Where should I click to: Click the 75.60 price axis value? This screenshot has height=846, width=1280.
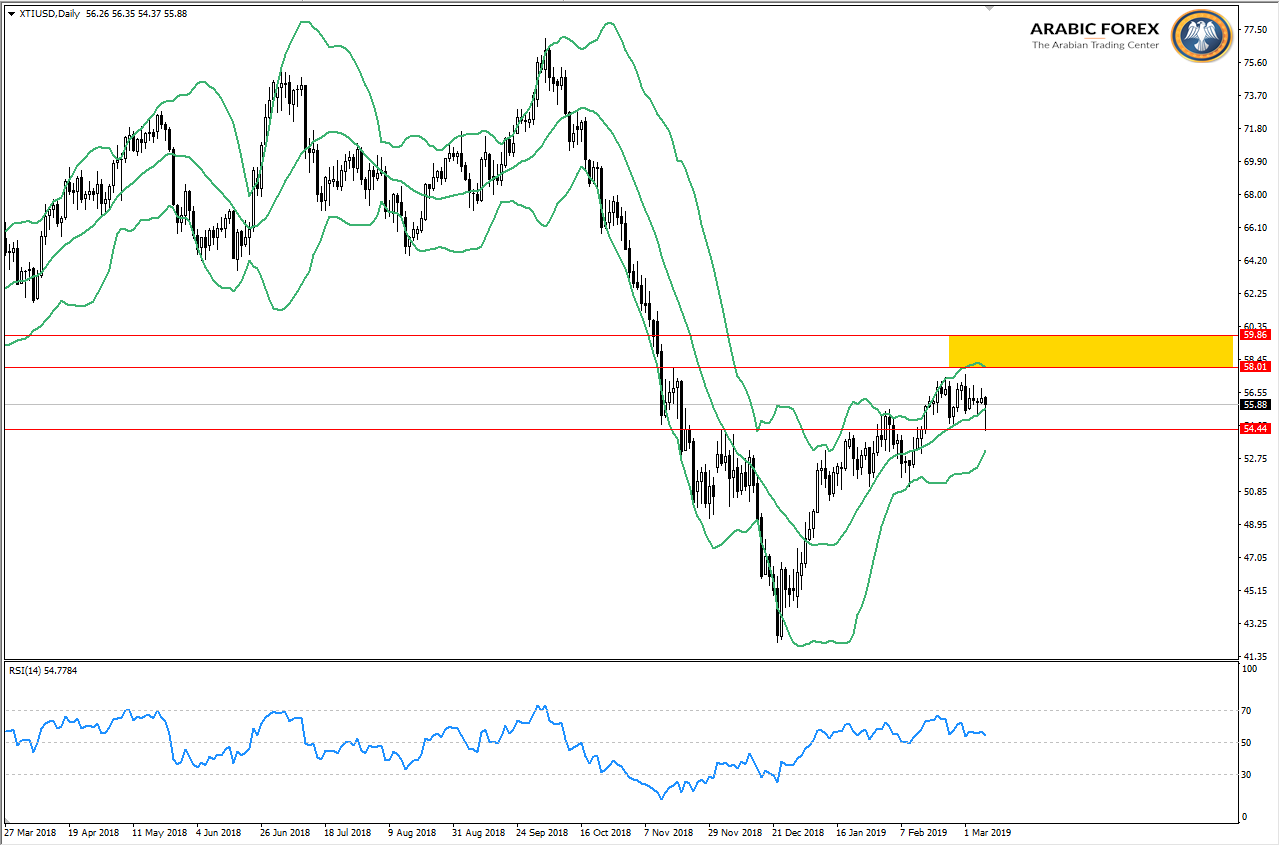tap(1254, 63)
